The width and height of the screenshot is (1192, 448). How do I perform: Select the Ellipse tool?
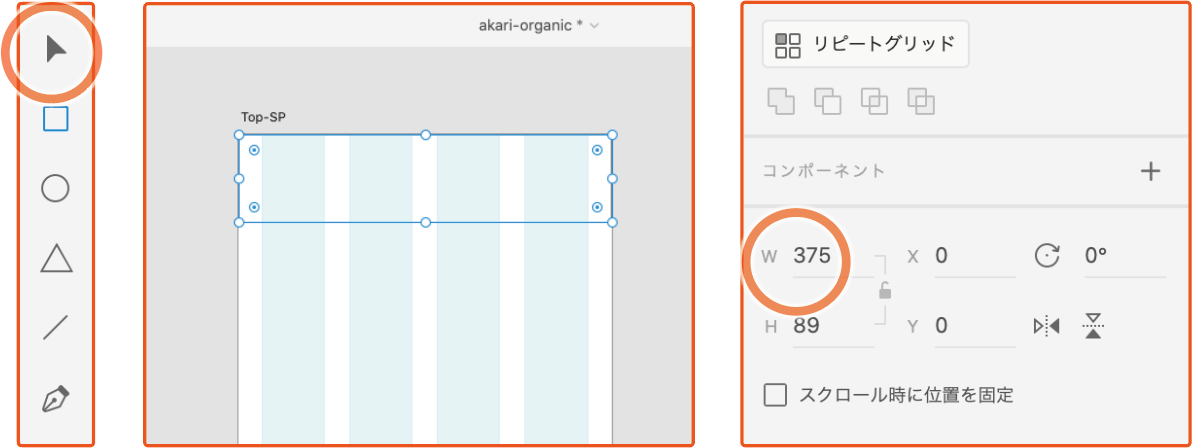coord(55,188)
